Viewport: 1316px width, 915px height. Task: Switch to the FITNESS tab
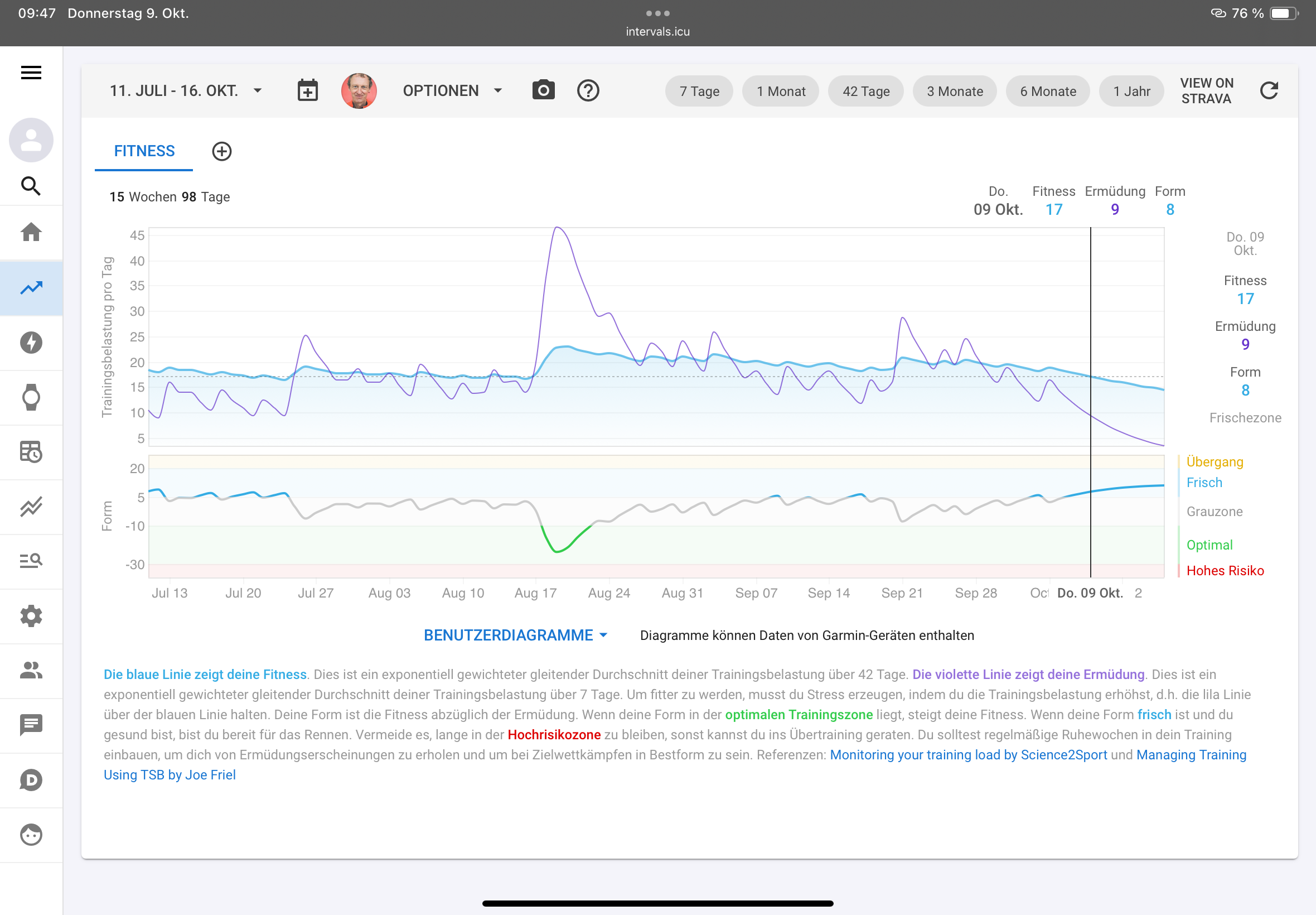click(x=144, y=151)
